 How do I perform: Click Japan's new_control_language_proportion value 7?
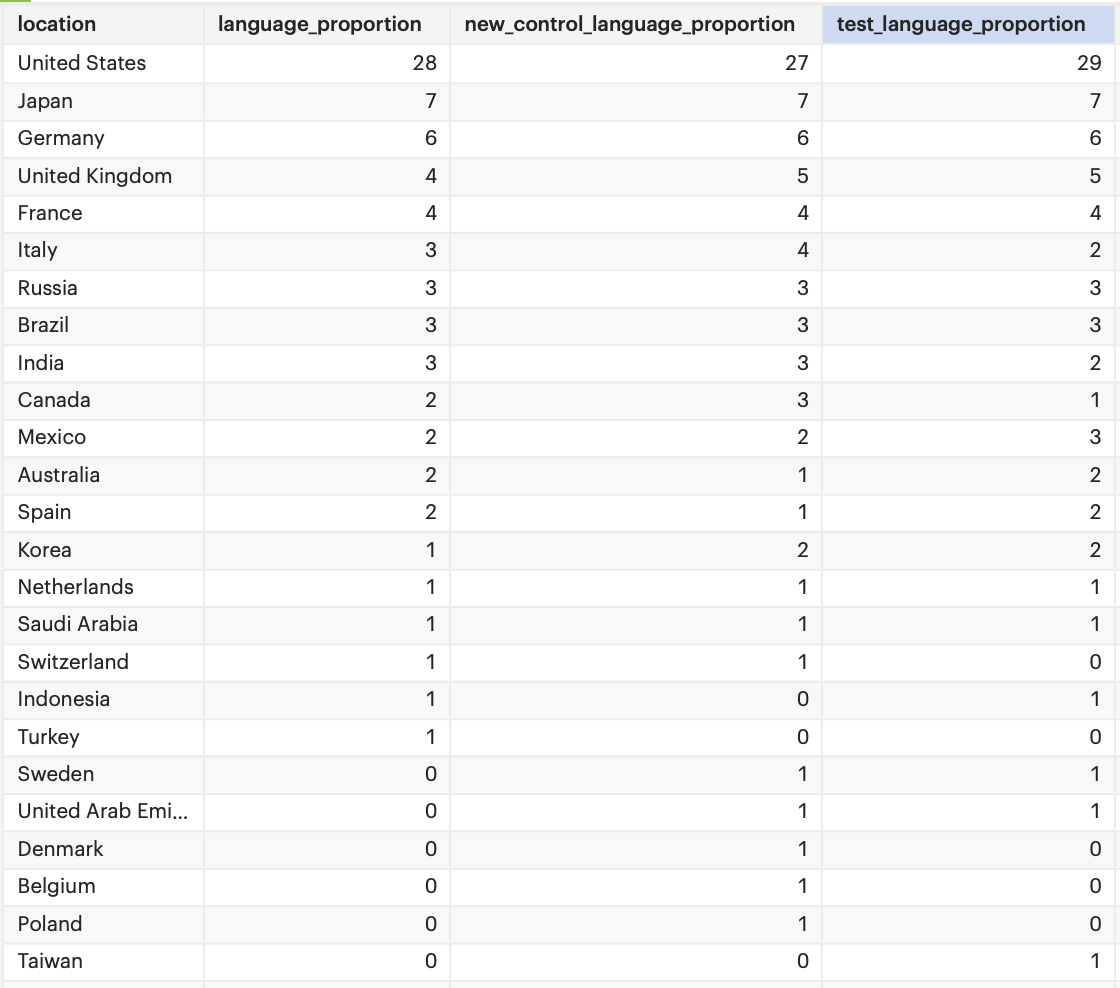pos(803,101)
